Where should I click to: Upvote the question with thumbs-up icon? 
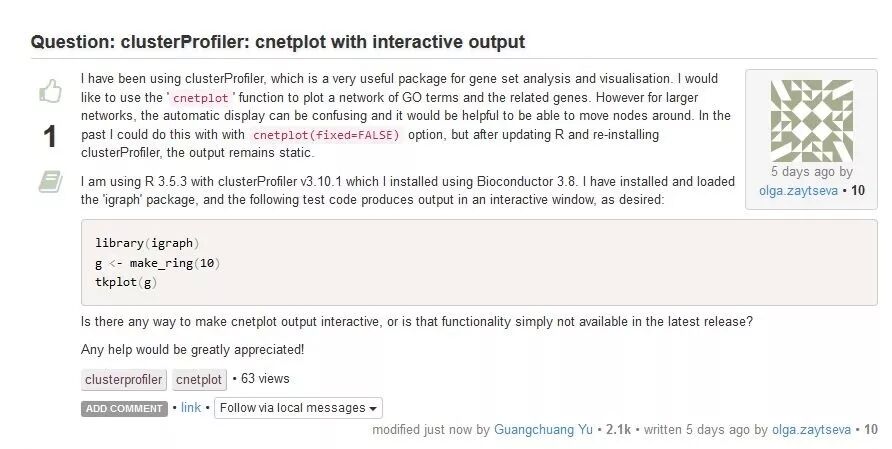coord(50,92)
